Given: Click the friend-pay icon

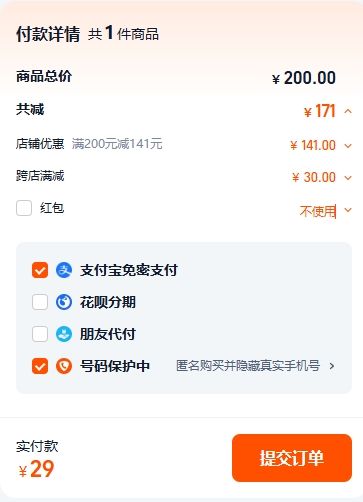Looking at the screenshot, I should point(64,334).
